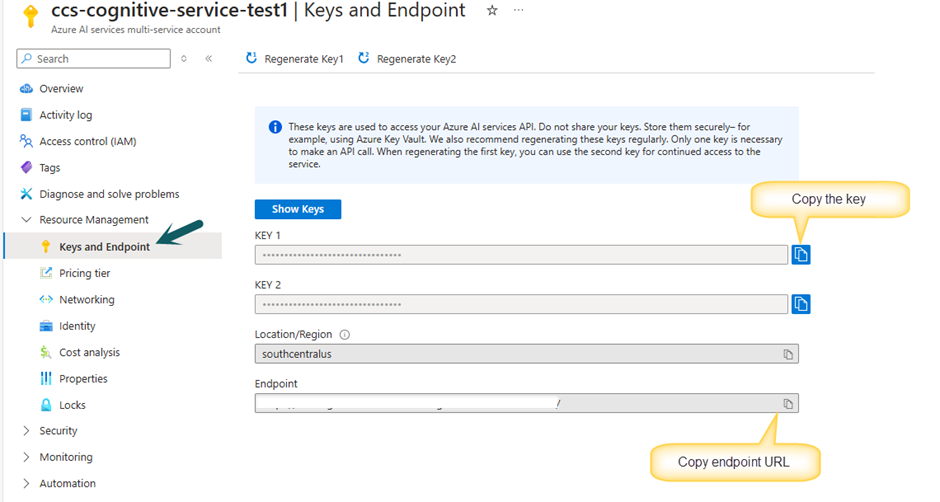Copy the Endpoint URL icon
The image size is (940, 502).
click(x=788, y=404)
